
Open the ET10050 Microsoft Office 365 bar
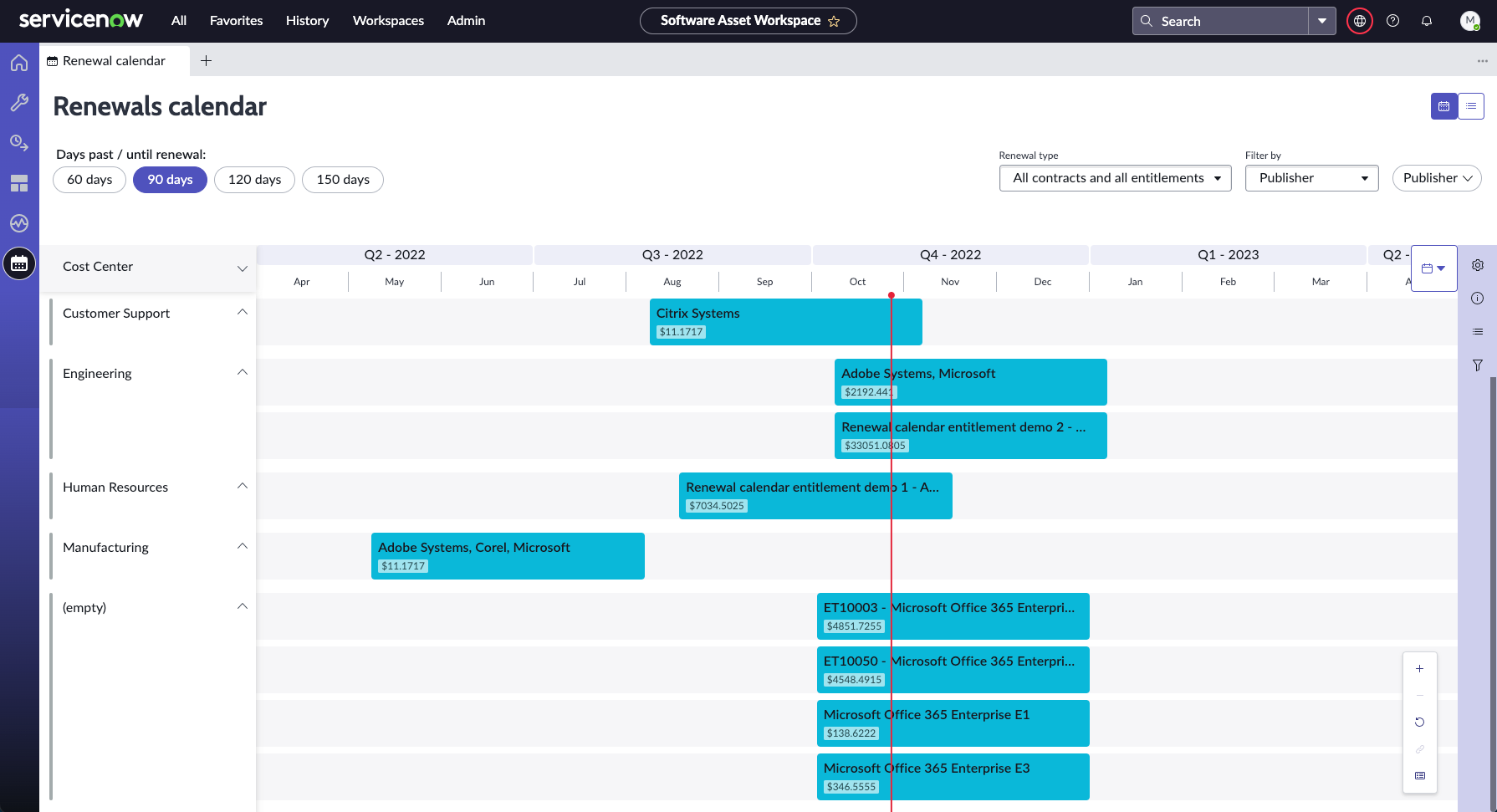point(953,670)
